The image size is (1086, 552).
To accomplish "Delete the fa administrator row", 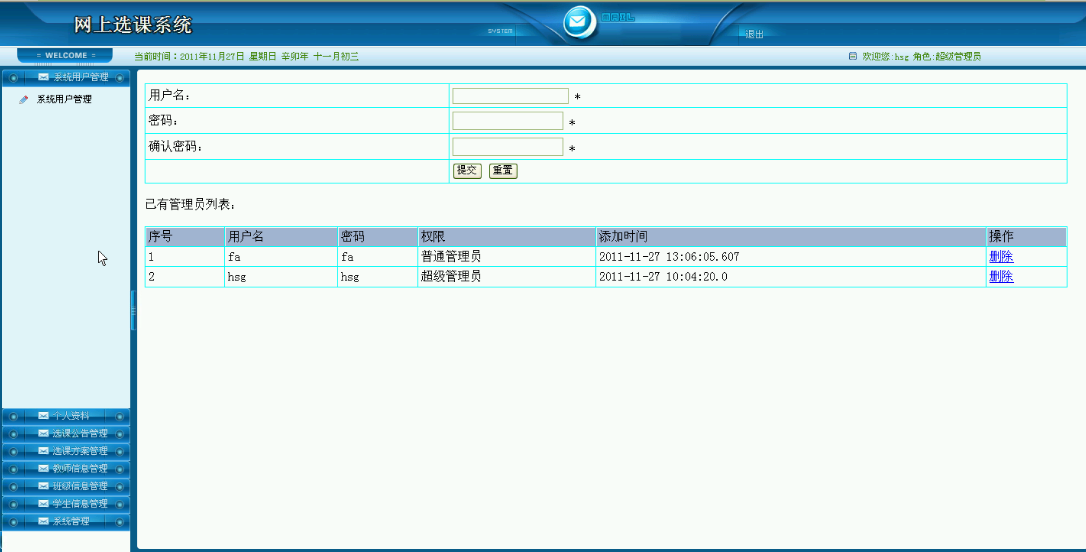I will click(x=1002, y=257).
